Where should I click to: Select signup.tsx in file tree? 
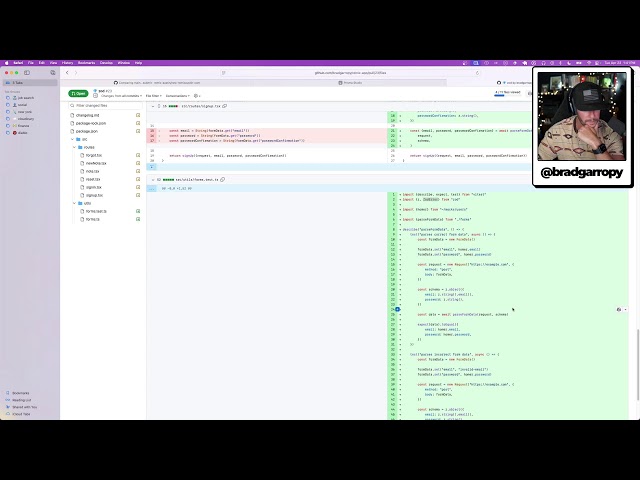(x=94, y=195)
